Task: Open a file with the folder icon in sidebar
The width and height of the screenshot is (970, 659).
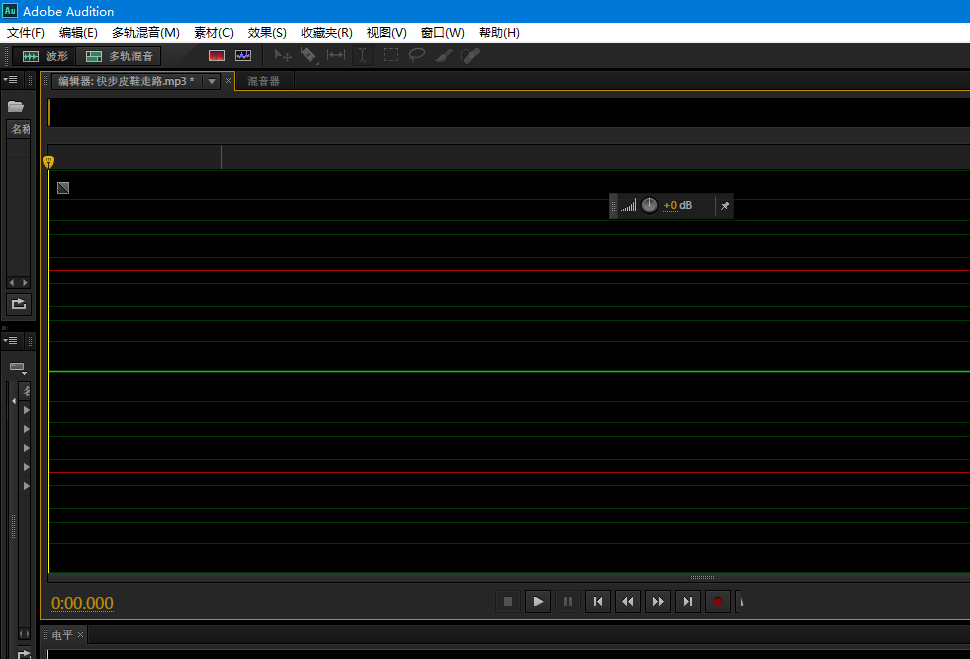Action: [16, 105]
